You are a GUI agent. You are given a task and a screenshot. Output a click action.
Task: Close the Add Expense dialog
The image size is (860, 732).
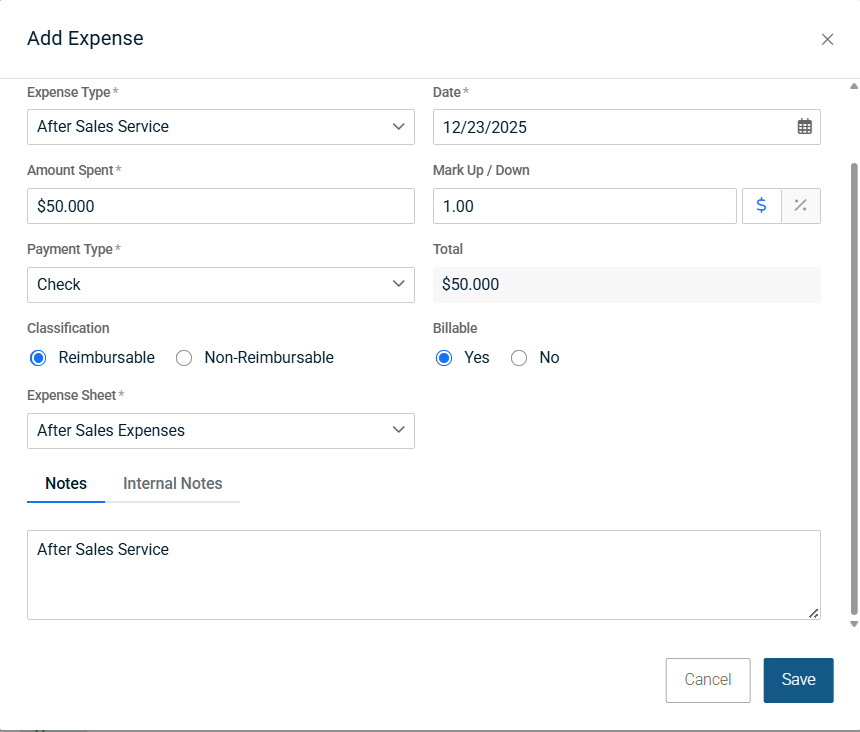coord(827,39)
